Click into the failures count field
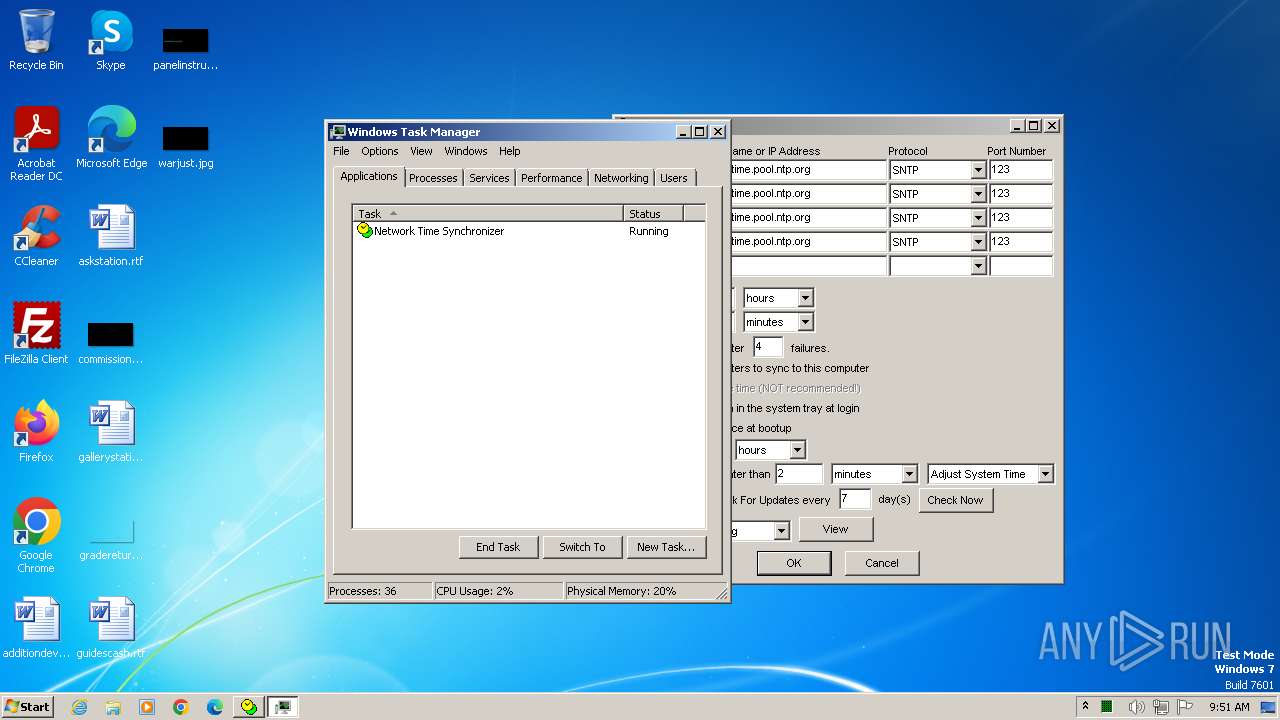Image resolution: width=1280 pixels, height=720 pixels. point(768,347)
